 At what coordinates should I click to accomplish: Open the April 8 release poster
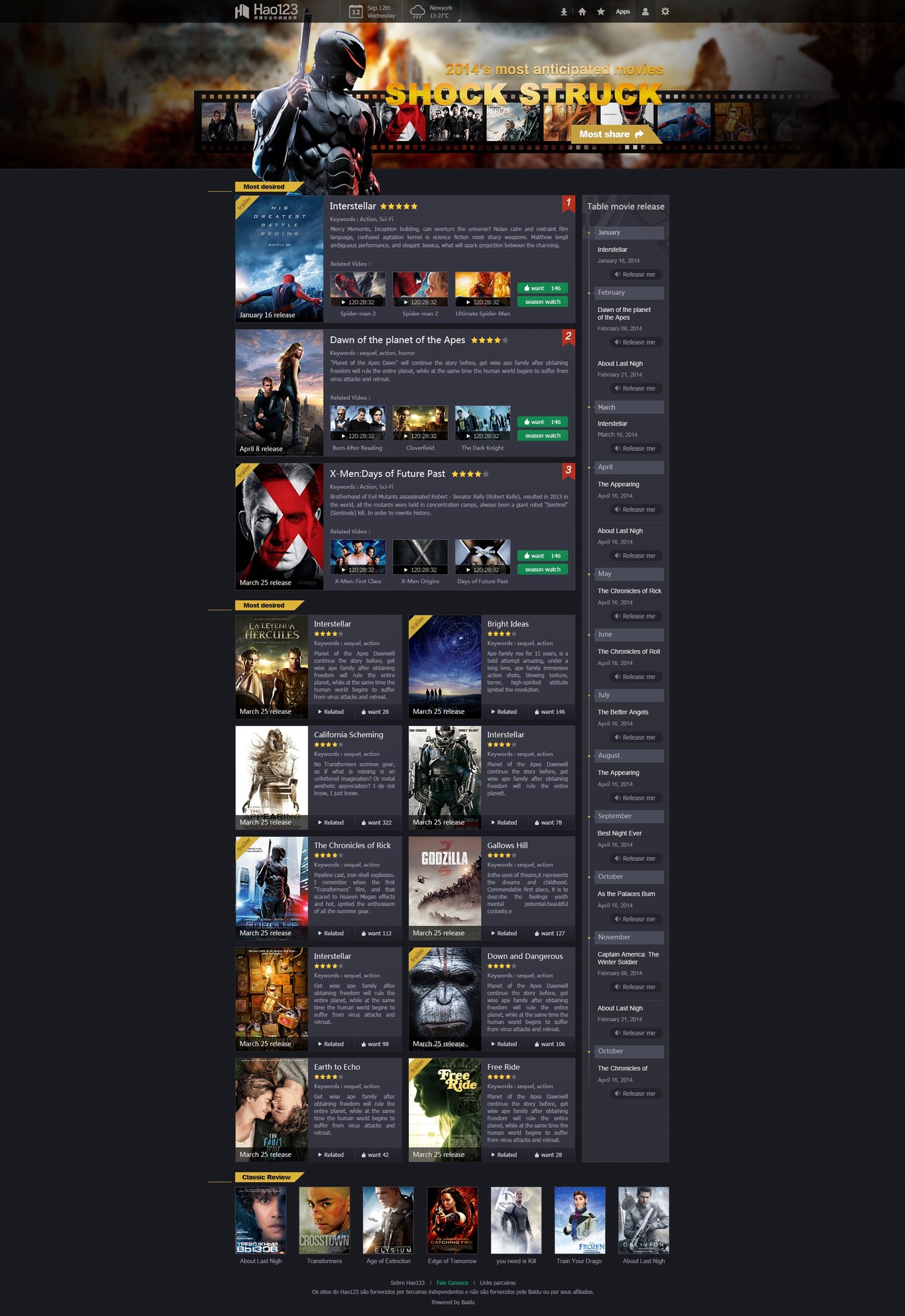279,393
